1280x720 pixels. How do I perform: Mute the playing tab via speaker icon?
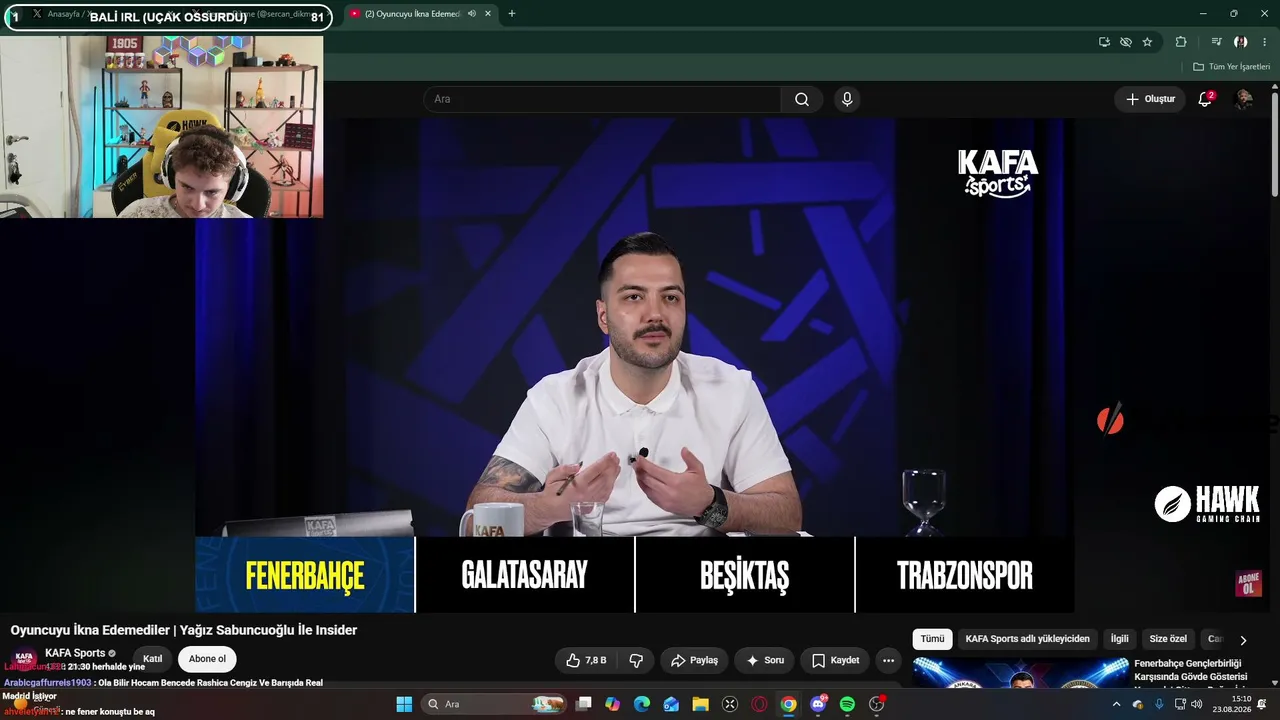[471, 14]
